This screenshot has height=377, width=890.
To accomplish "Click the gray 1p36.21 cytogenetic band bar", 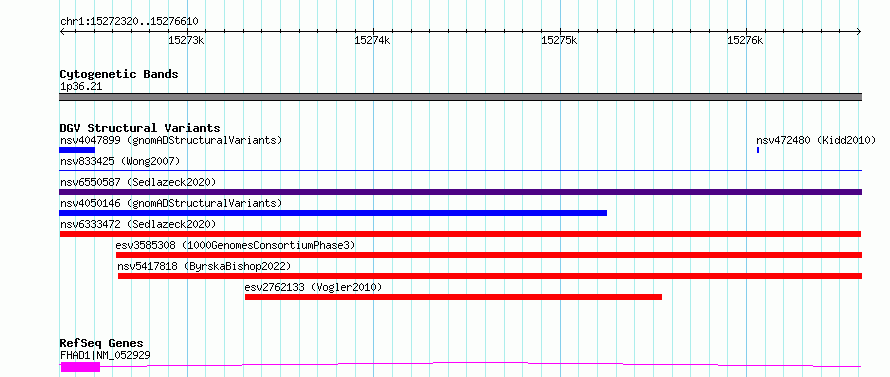I will pos(460,97).
